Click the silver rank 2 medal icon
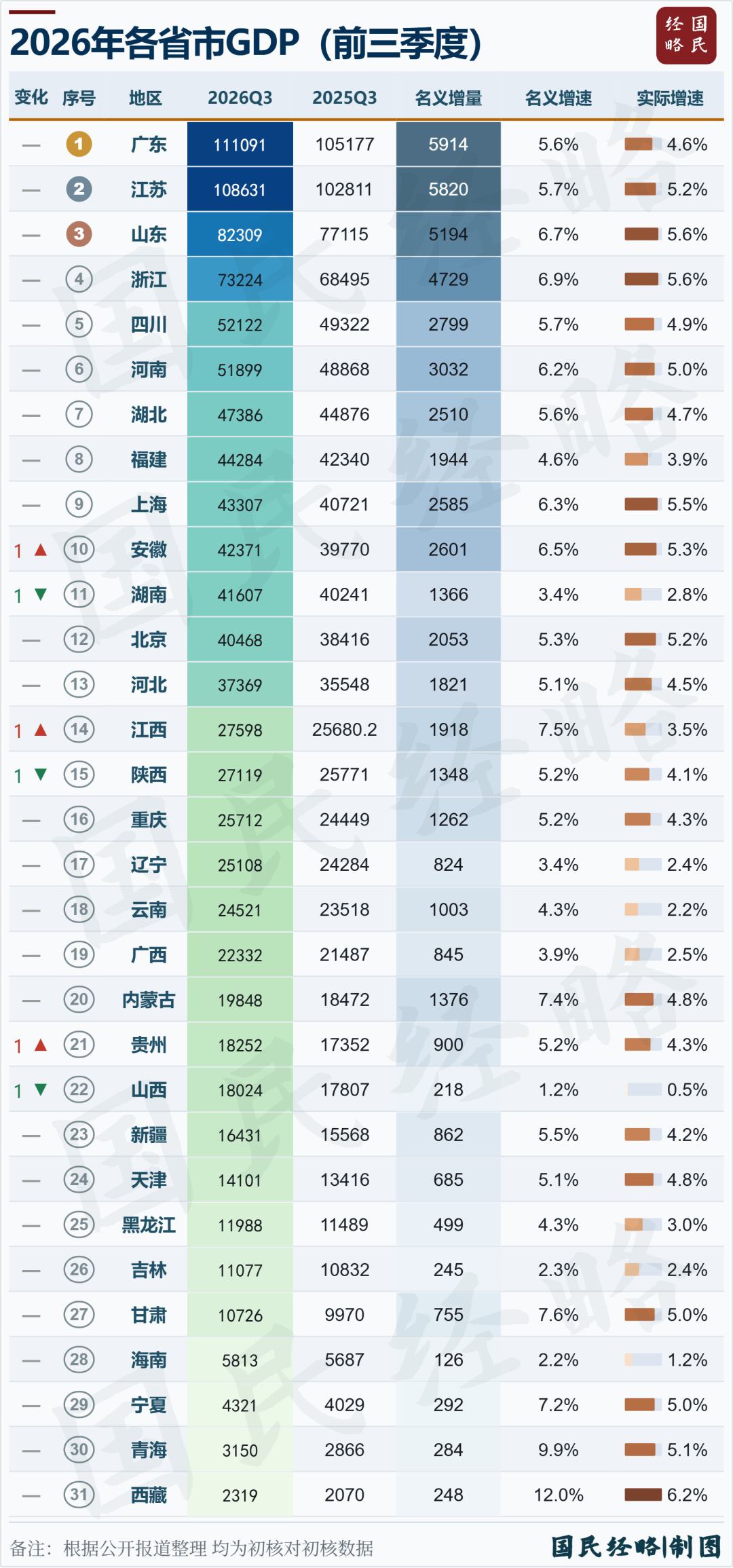 tap(79, 189)
